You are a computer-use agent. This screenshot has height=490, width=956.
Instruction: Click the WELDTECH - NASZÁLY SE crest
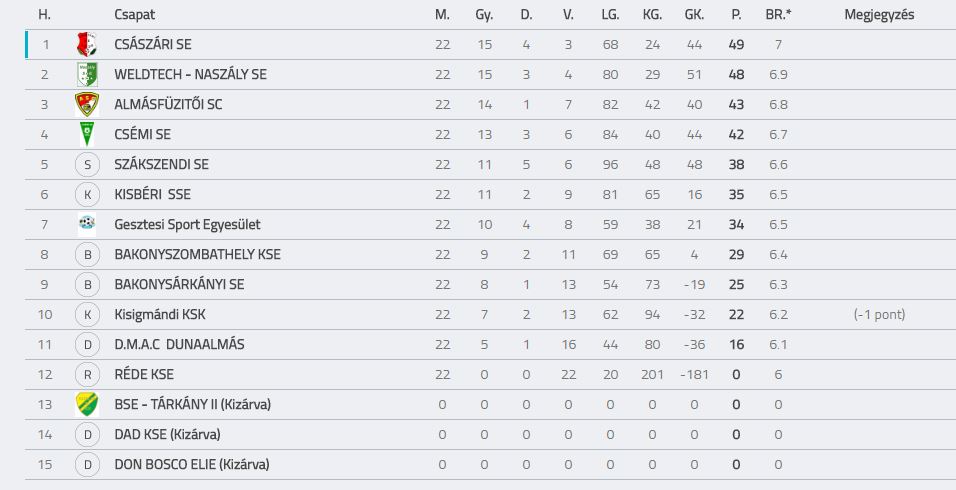[87, 74]
